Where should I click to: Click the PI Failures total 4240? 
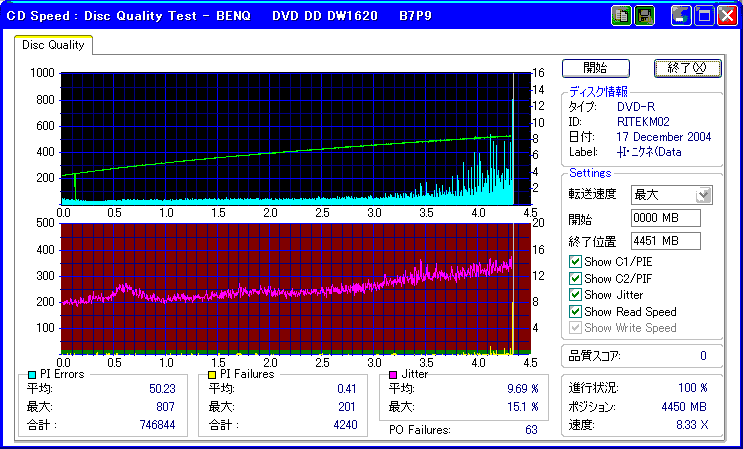[345, 424]
